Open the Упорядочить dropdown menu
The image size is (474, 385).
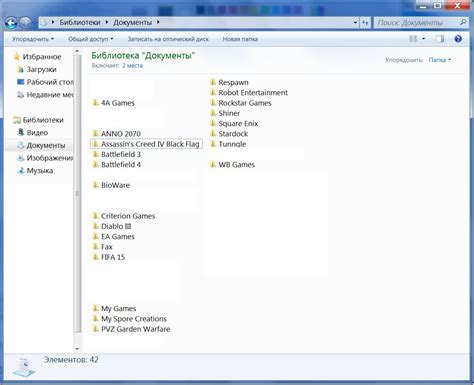tap(33, 39)
